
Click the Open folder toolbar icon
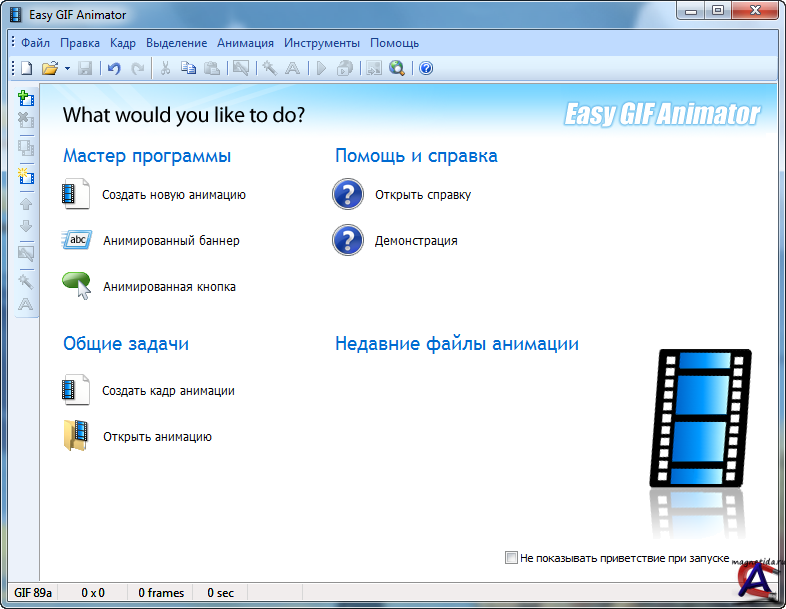click(x=49, y=68)
